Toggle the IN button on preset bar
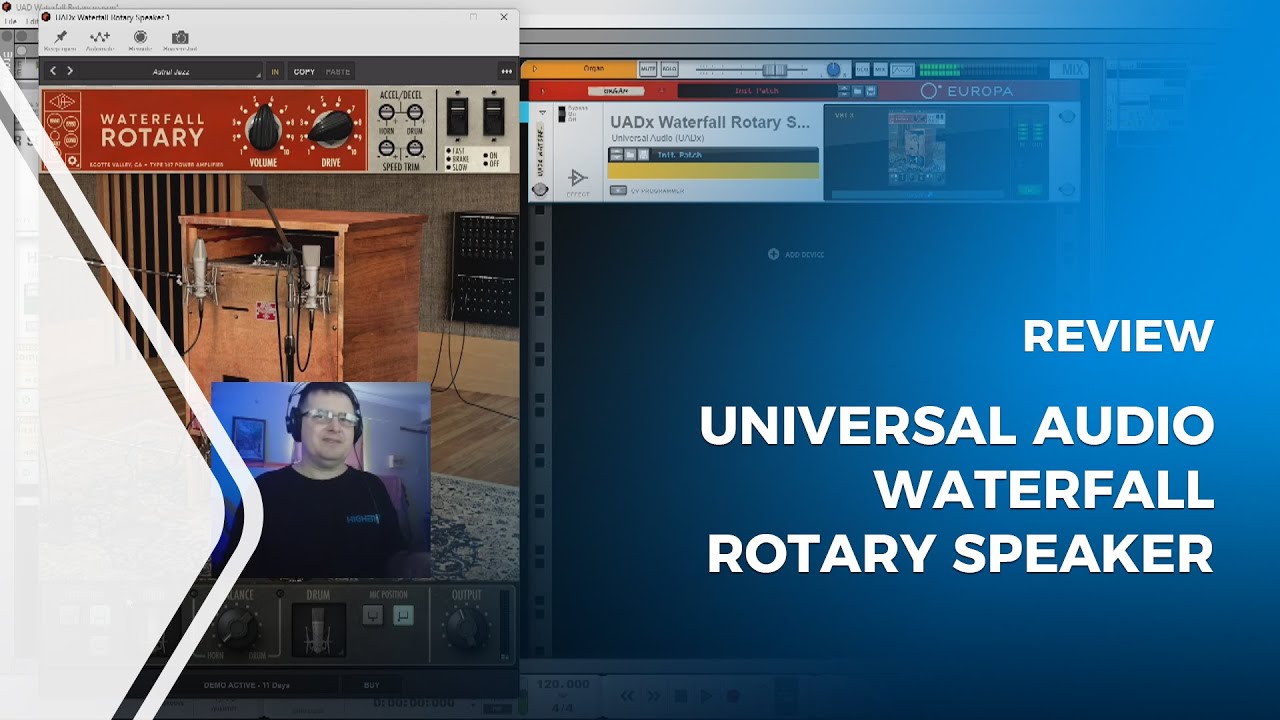 click(275, 71)
